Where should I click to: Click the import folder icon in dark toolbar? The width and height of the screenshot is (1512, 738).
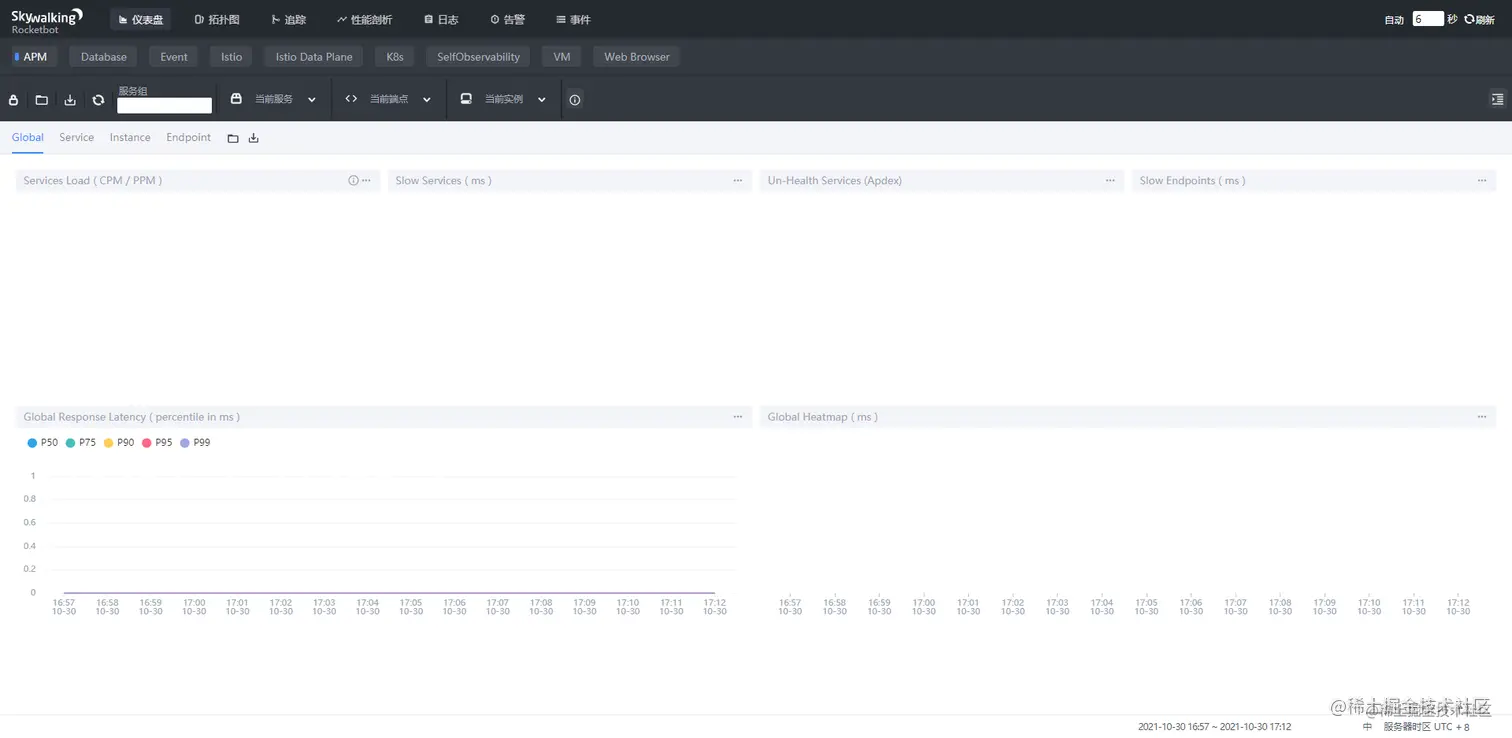[42, 100]
